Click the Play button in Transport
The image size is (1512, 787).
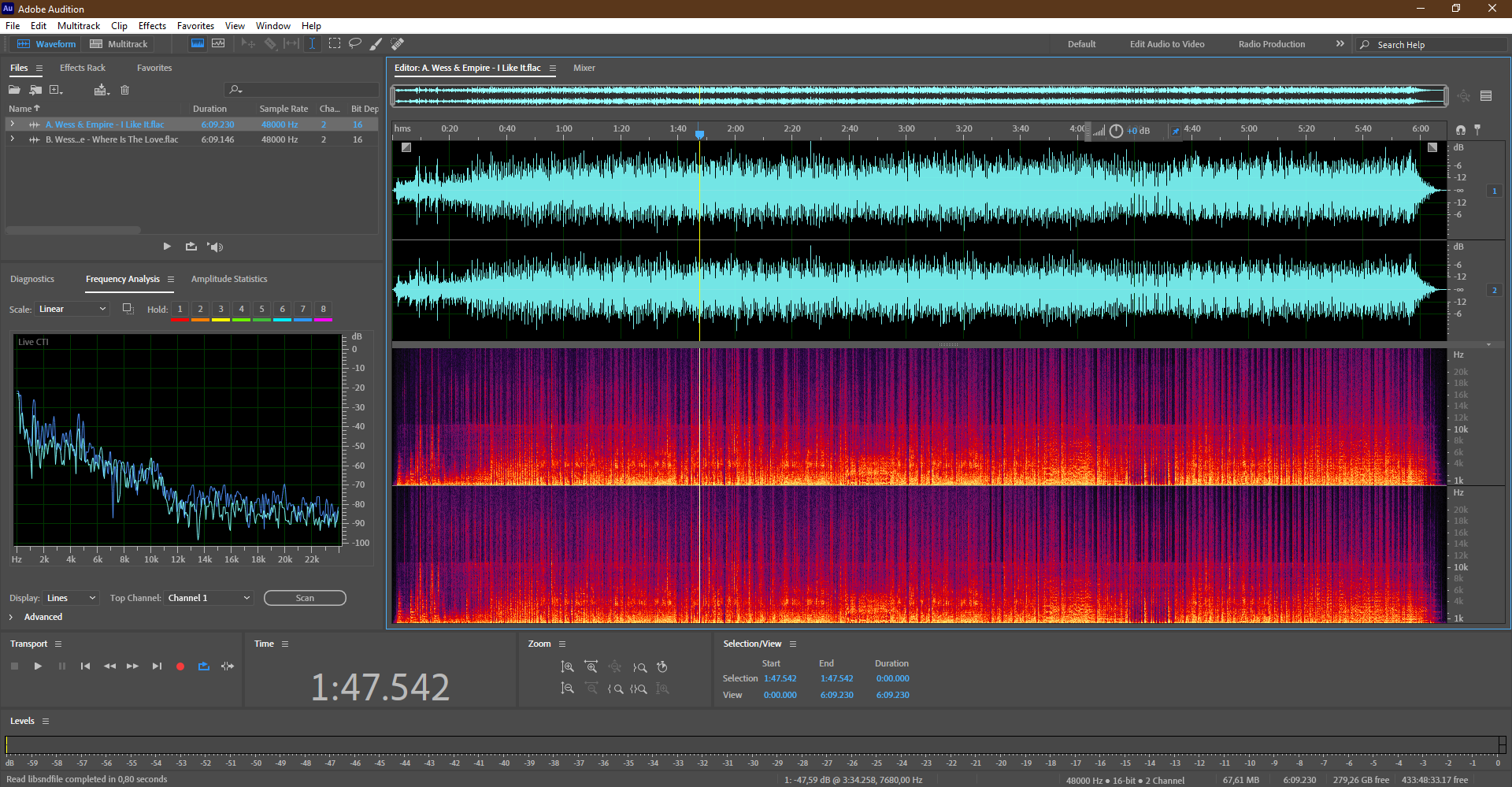pyautogui.click(x=38, y=666)
